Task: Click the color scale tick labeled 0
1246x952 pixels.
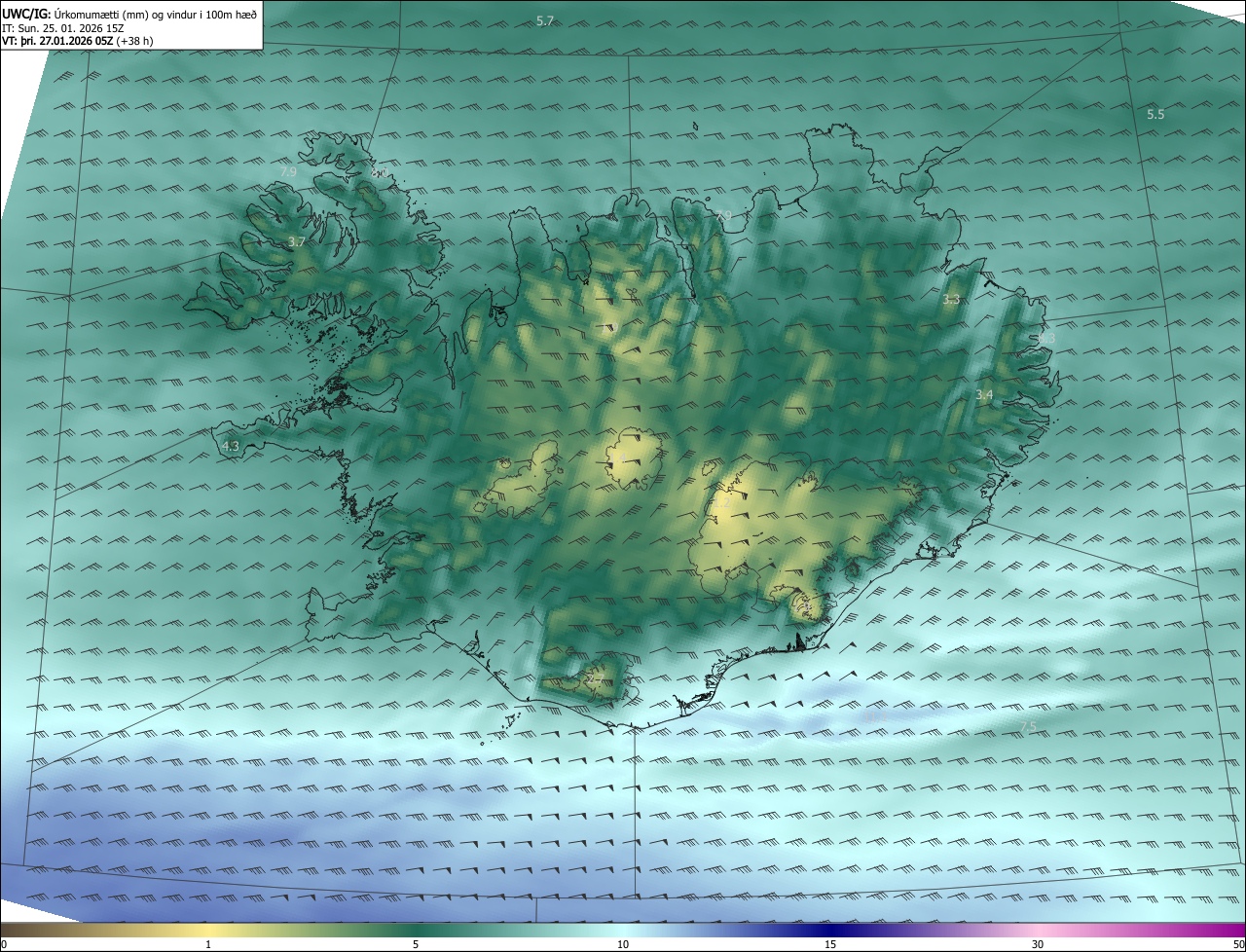Action: pos(3,944)
